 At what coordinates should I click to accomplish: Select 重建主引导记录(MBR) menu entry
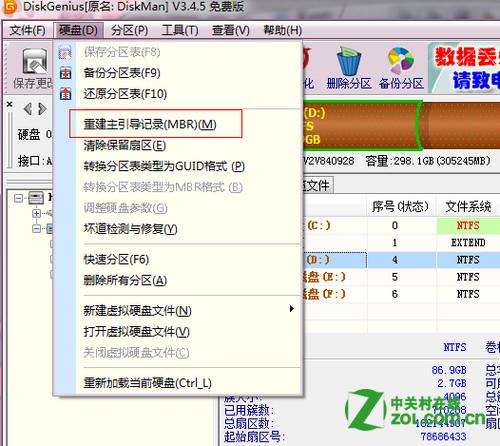pyautogui.click(x=150, y=124)
